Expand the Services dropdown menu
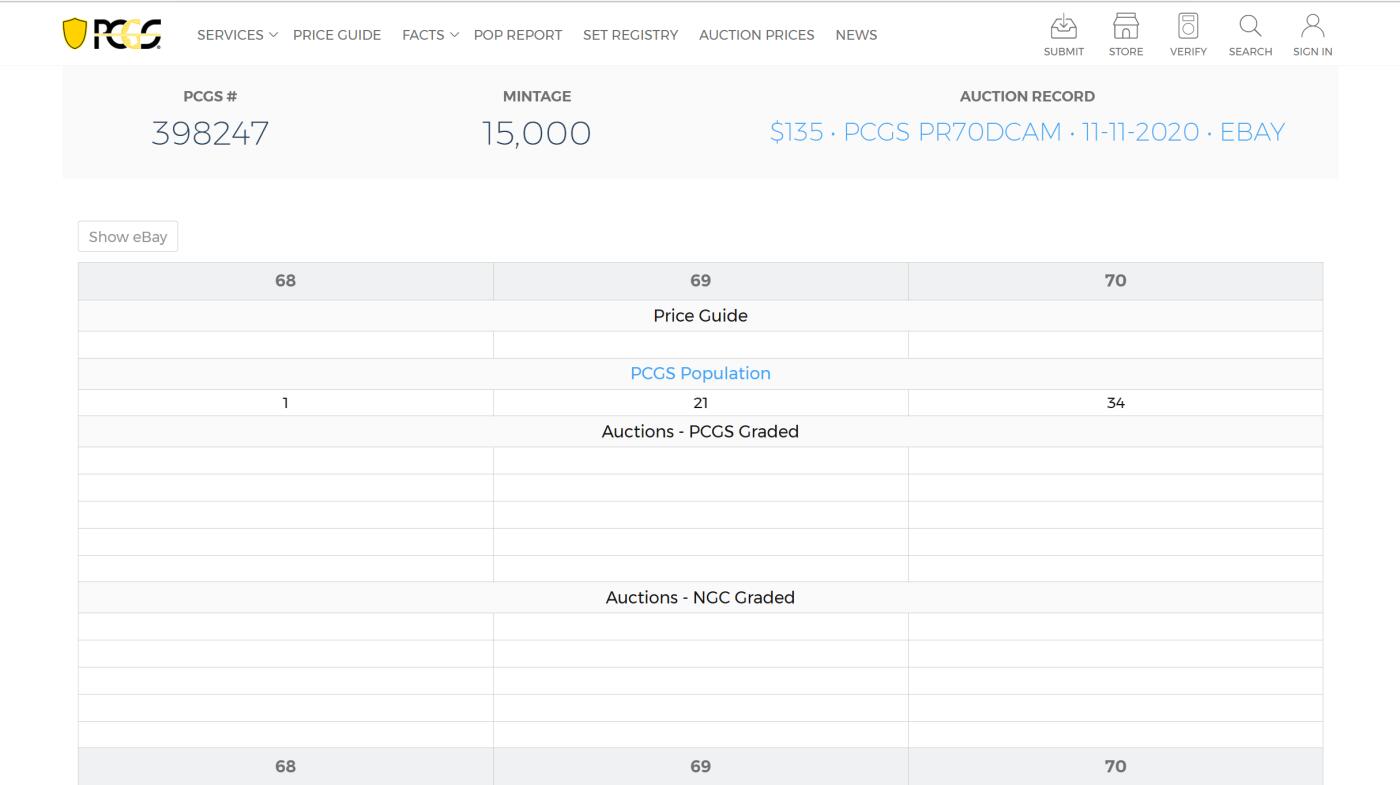Viewport: 1400px width, 785px height. (x=237, y=35)
